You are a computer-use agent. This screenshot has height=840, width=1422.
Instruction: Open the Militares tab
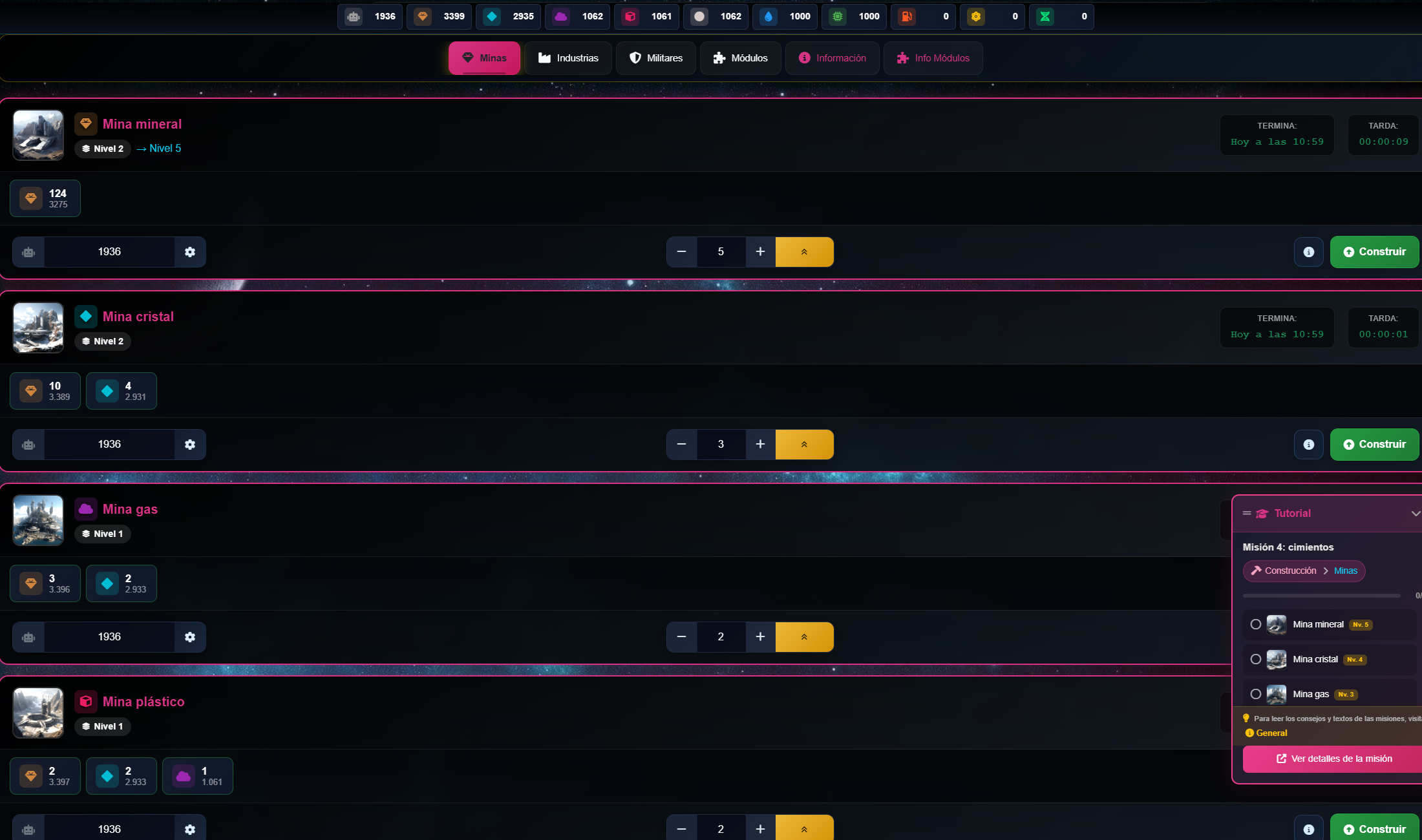656,58
